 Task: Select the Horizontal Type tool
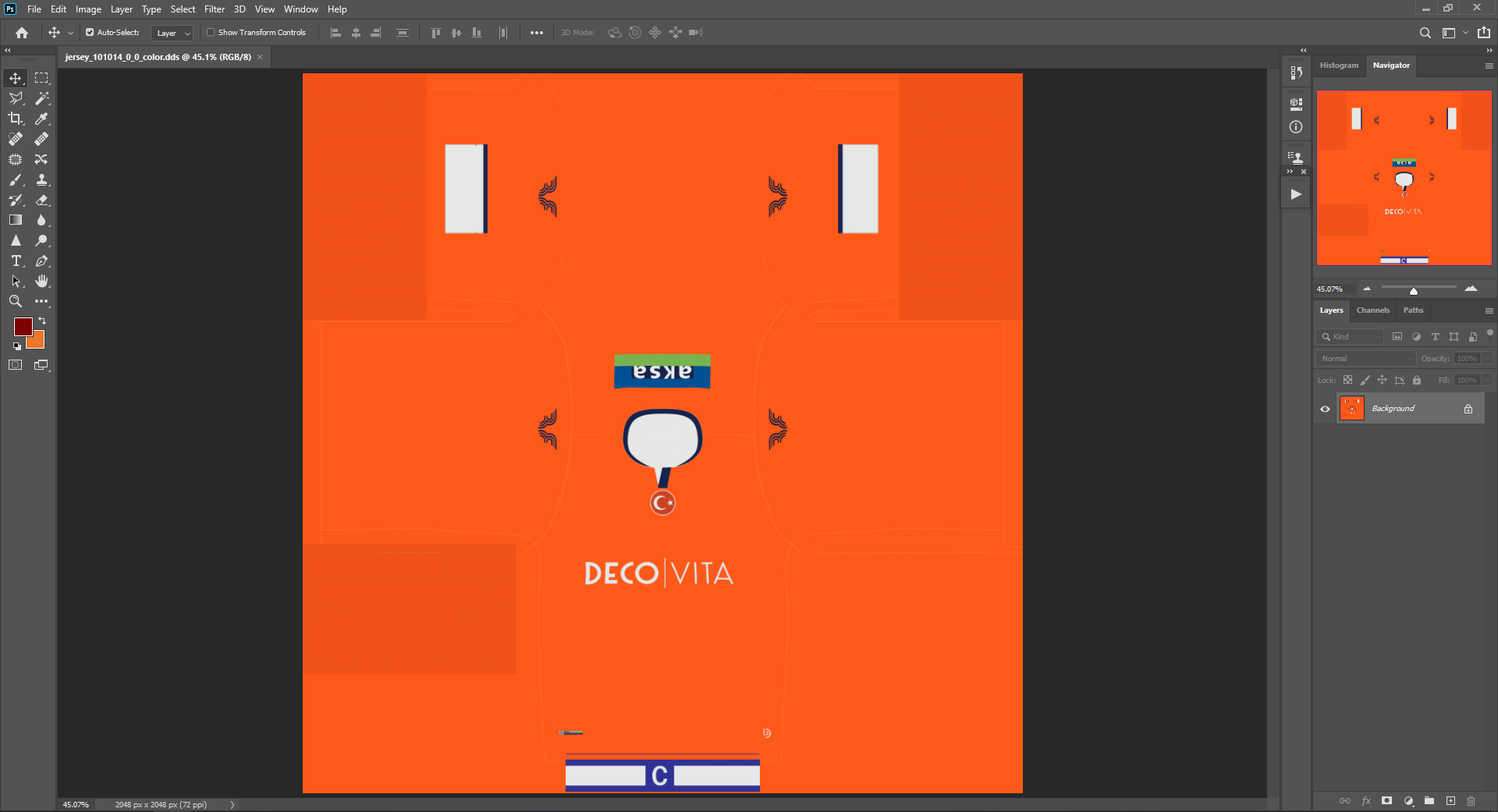point(16,261)
